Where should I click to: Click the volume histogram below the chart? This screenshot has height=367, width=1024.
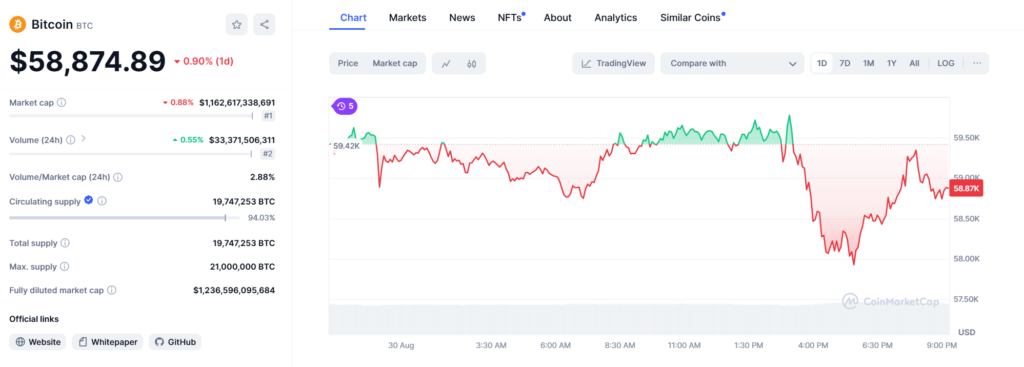click(x=639, y=319)
